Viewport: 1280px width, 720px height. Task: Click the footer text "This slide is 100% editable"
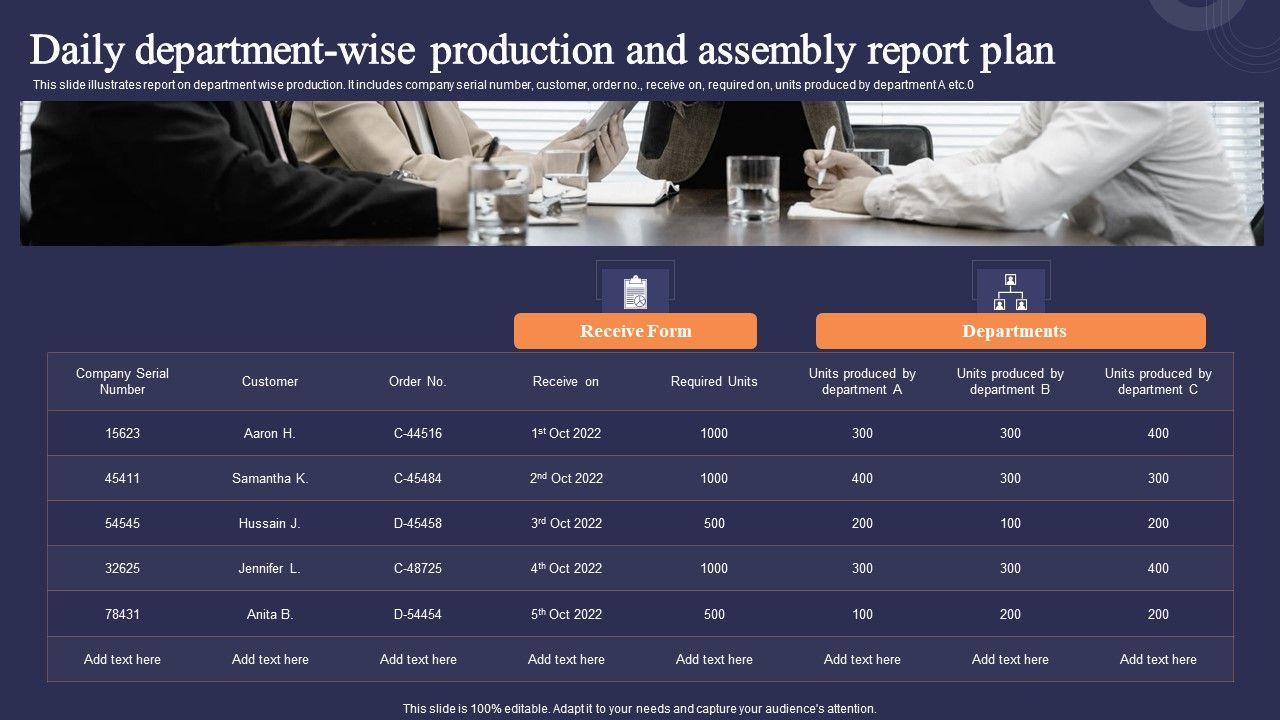tap(640, 709)
